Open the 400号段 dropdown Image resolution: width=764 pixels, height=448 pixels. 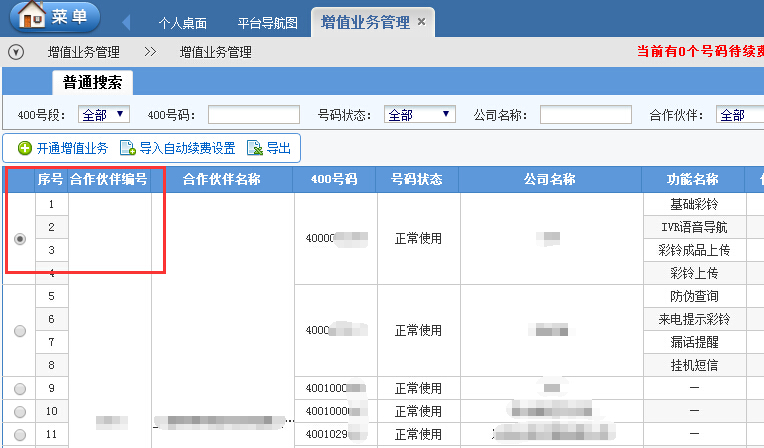click(x=103, y=115)
